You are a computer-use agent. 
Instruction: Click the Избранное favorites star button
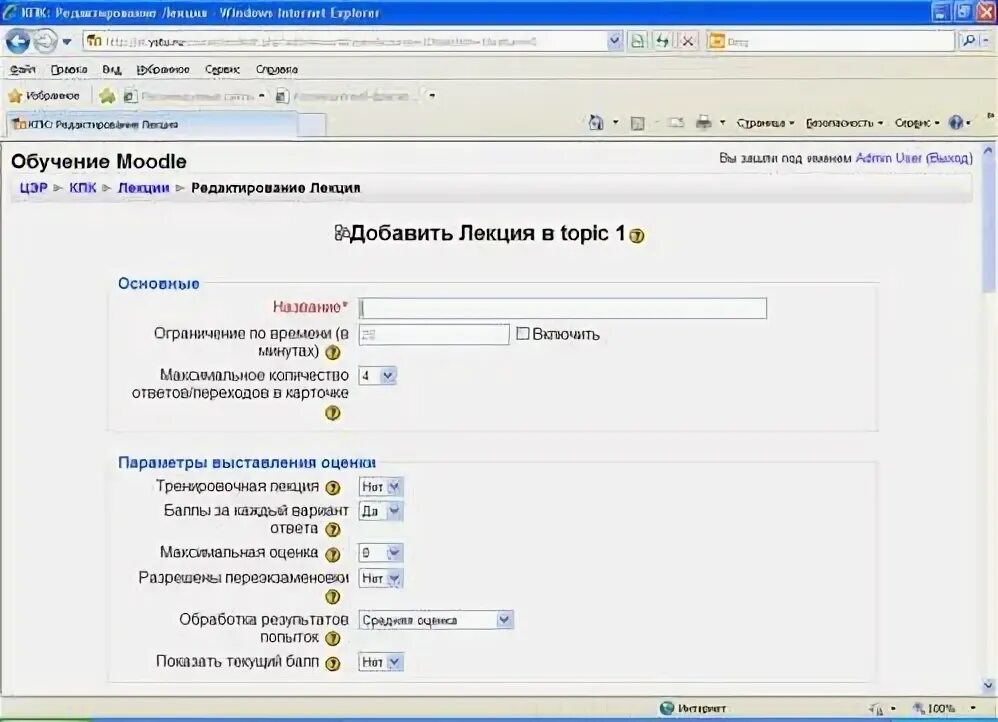coord(44,96)
